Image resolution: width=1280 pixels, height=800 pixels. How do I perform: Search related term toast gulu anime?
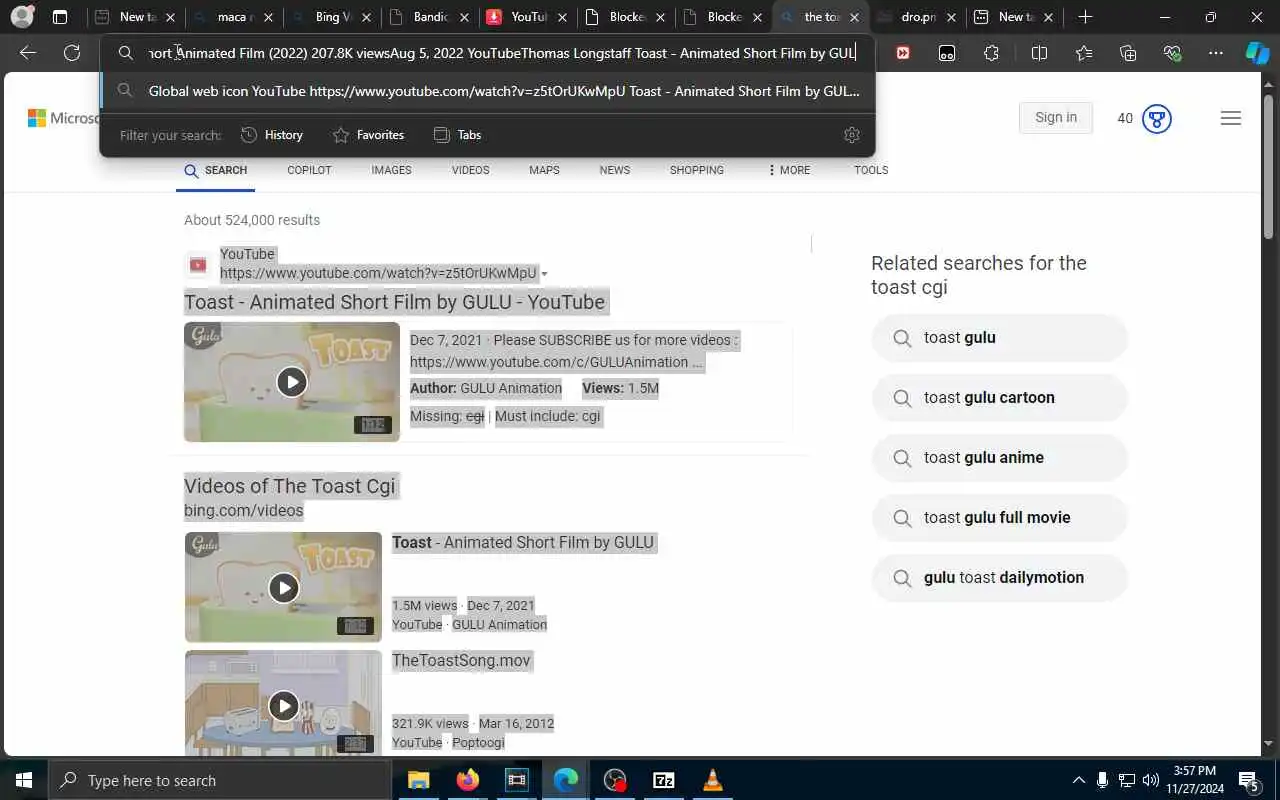999,458
